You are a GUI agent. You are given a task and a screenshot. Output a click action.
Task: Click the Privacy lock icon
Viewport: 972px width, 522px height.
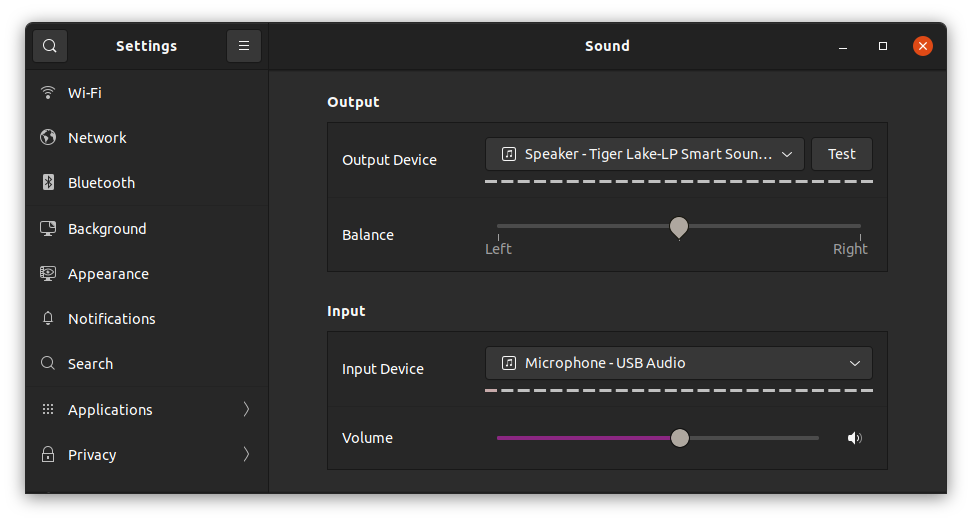click(x=48, y=455)
